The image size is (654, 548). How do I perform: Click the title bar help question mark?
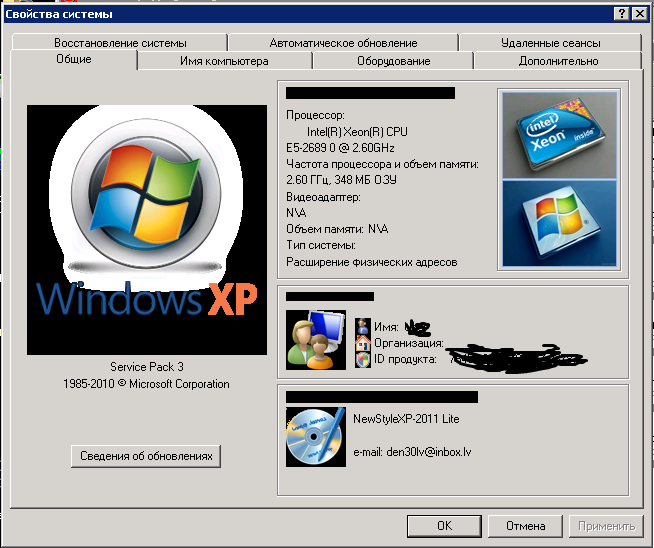(621, 14)
